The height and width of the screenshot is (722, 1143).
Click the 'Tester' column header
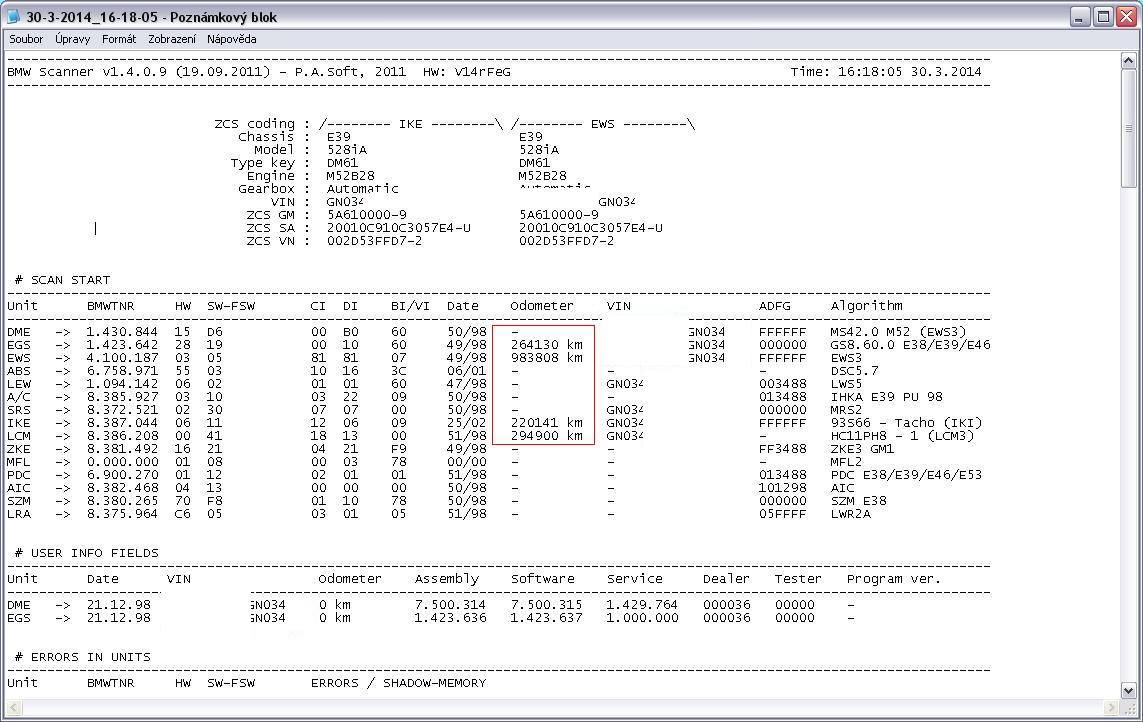798,579
